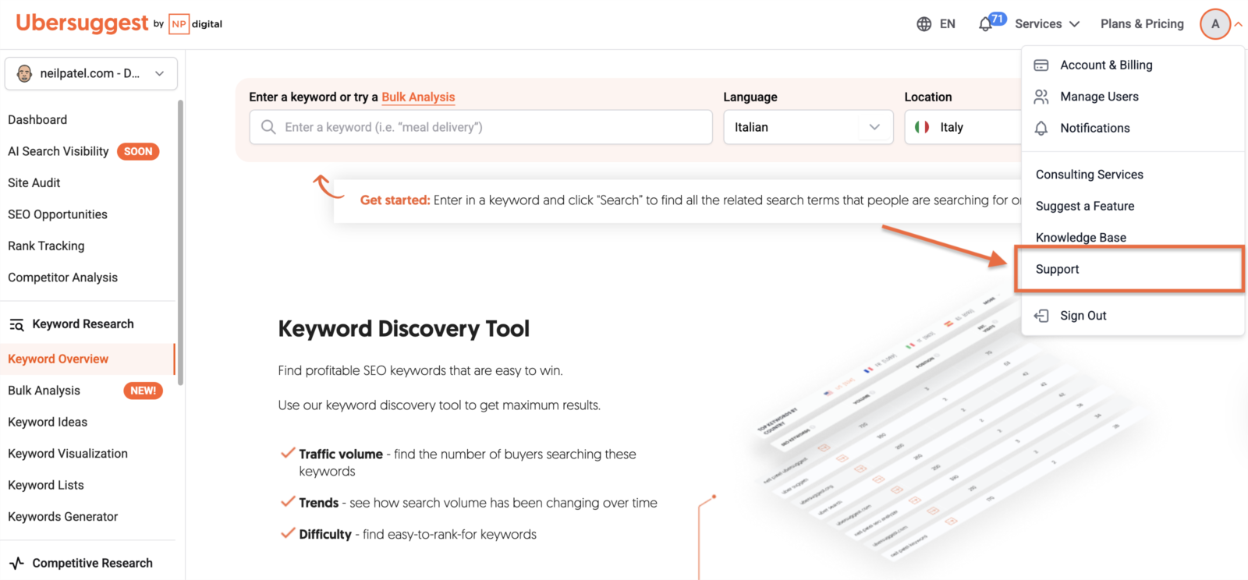This screenshot has width=1248, height=580.
Task: Expand the neilpatel.com project selector
Action: coord(91,73)
